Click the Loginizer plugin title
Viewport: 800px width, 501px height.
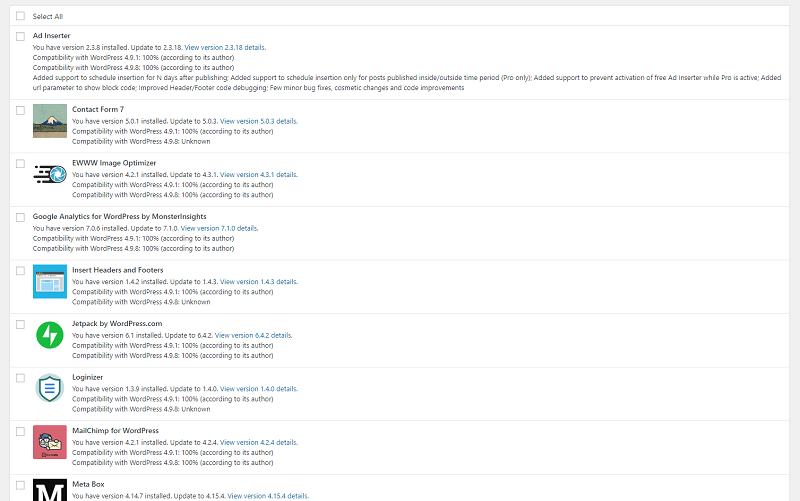click(87, 377)
